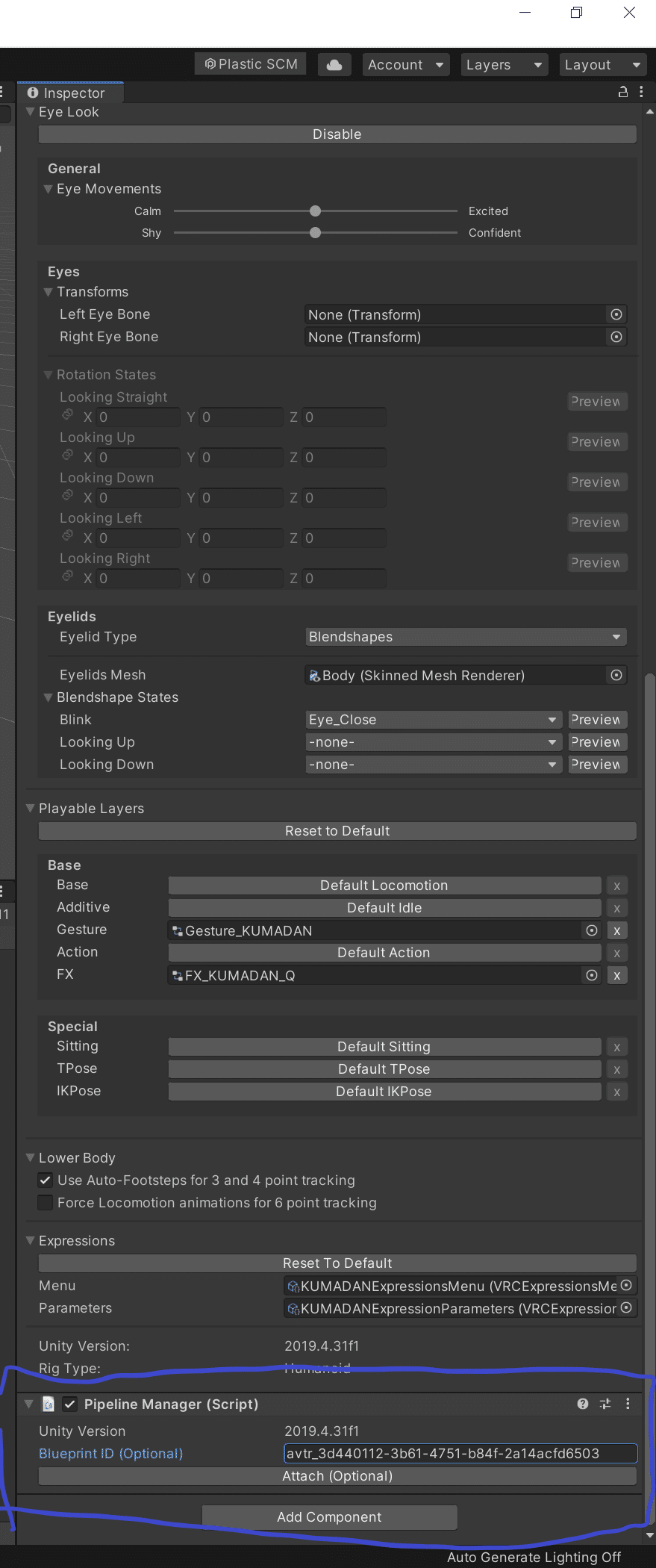Collapse the Playable Layers section
Screen dimensions: 656x1568
(31, 808)
